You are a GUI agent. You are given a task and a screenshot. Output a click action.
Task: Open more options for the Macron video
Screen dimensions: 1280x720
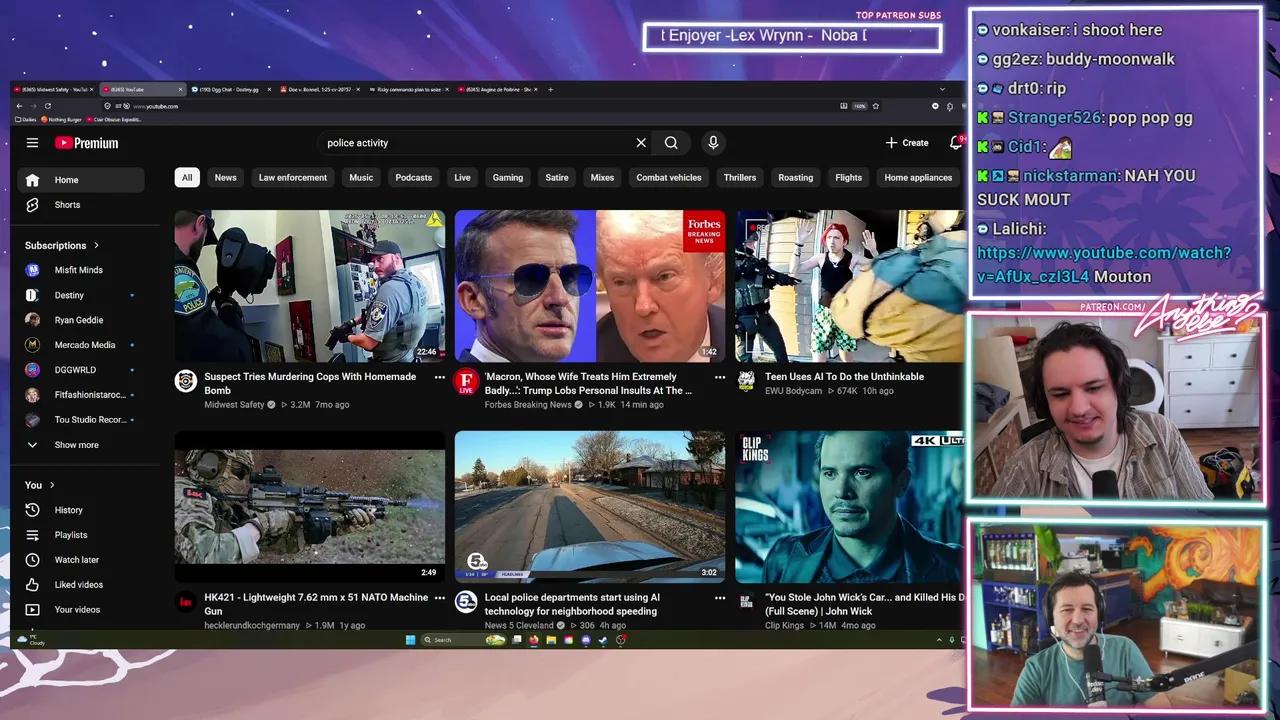click(x=719, y=377)
